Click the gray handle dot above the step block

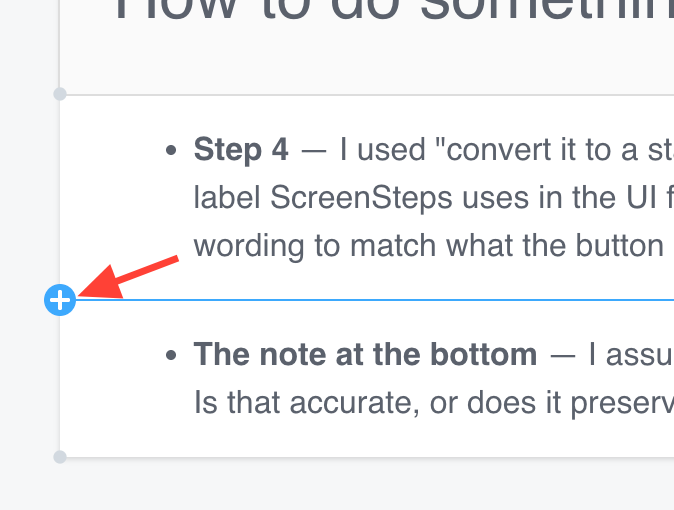click(x=60, y=94)
